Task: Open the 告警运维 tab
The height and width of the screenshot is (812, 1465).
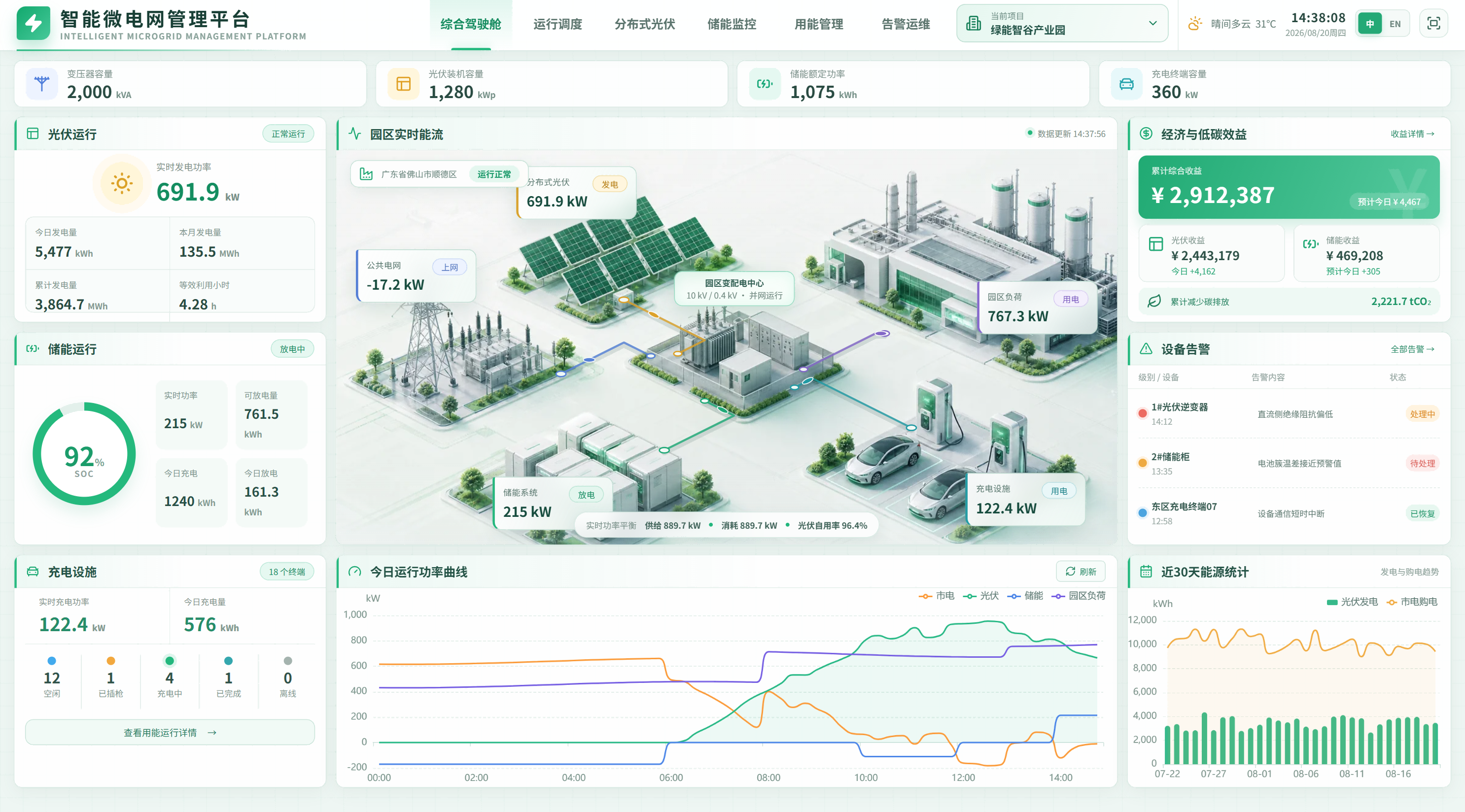Action: tap(906, 24)
